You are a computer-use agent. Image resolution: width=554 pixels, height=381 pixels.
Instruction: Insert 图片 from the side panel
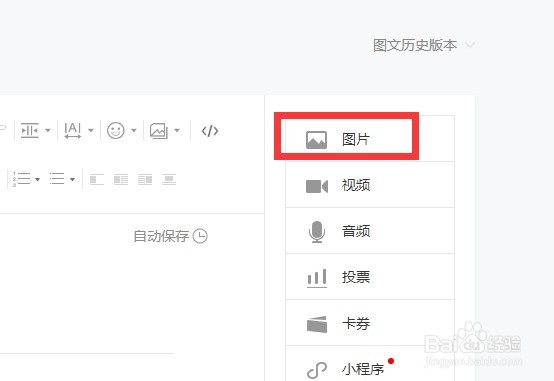pyautogui.click(x=370, y=139)
